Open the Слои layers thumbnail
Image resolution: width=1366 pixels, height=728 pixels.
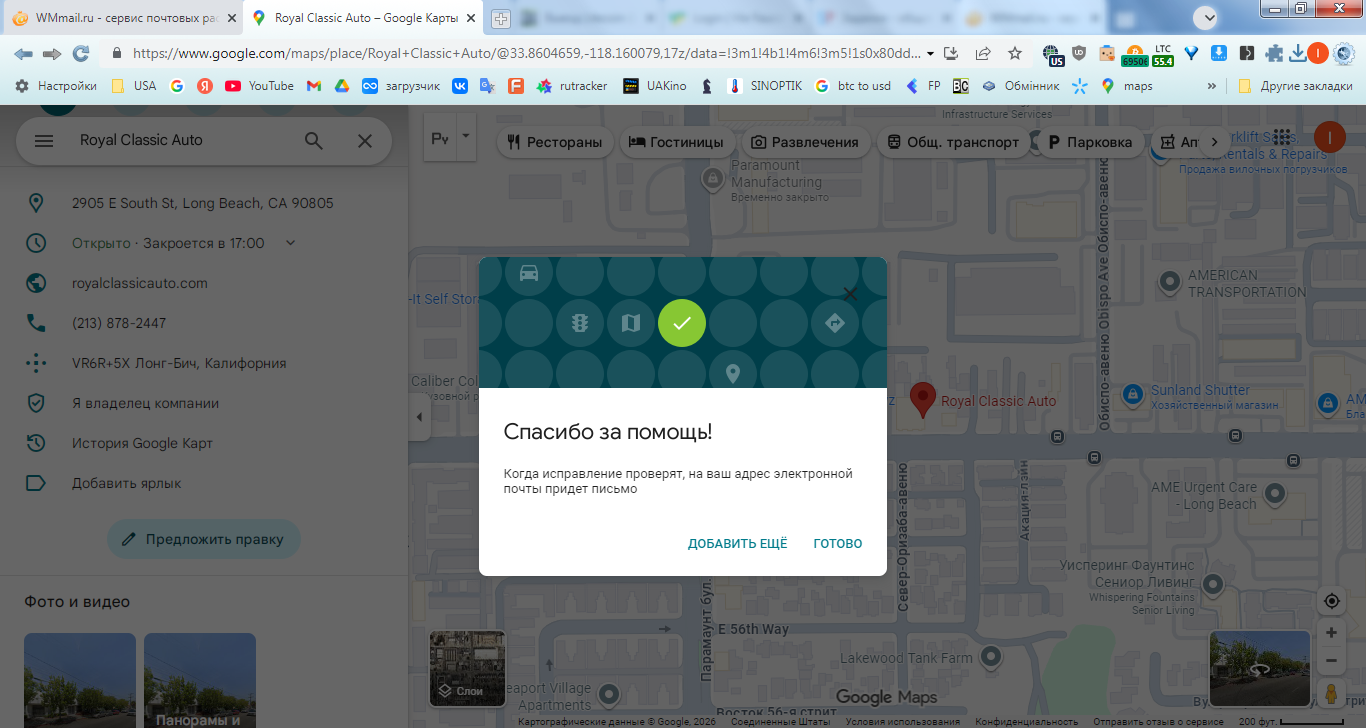click(x=467, y=669)
